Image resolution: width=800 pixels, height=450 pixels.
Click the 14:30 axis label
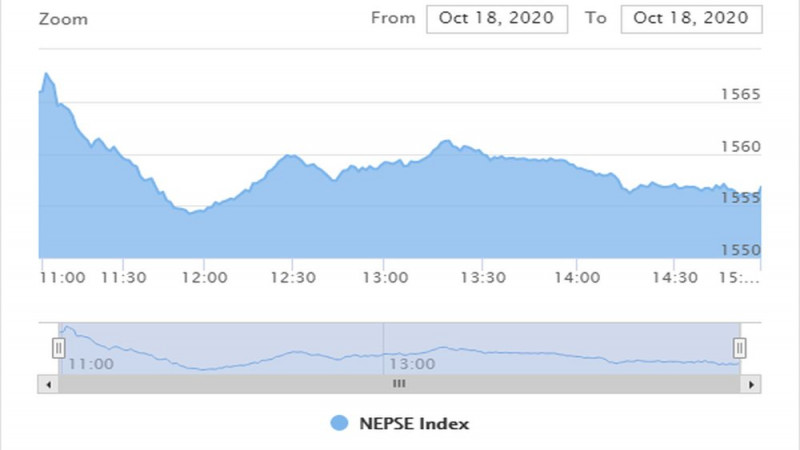(675, 278)
